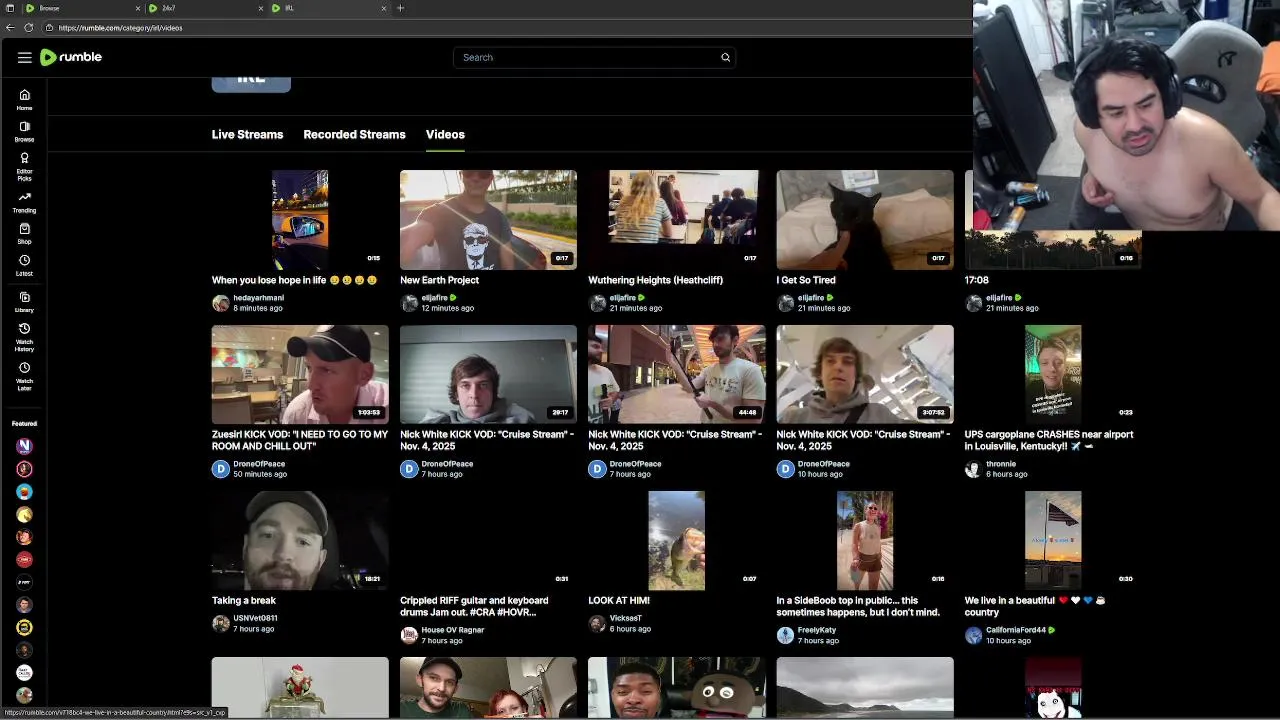Open 'Crippled RIFF guitar and keyboard' title
Image resolution: width=1280 pixels, height=720 pixels.
pos(474,606)
